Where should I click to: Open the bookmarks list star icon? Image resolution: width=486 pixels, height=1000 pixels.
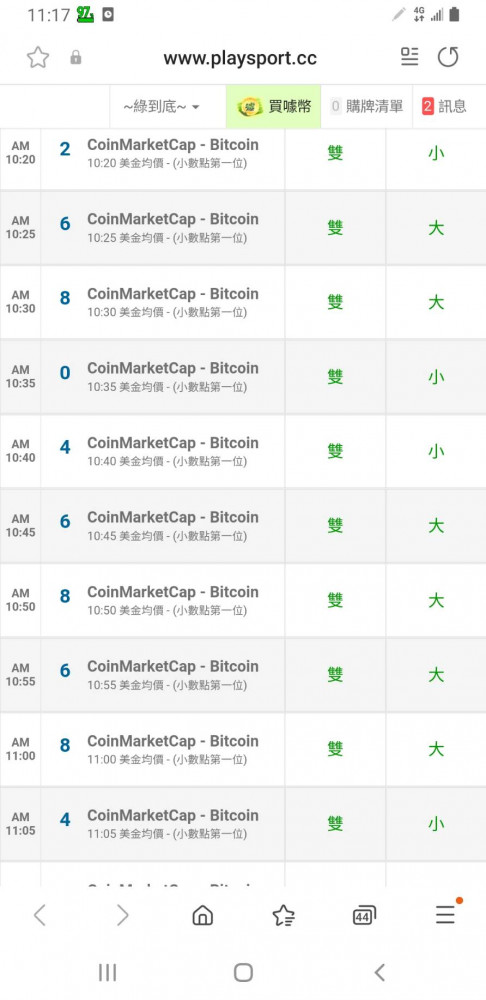pos(283,916)
